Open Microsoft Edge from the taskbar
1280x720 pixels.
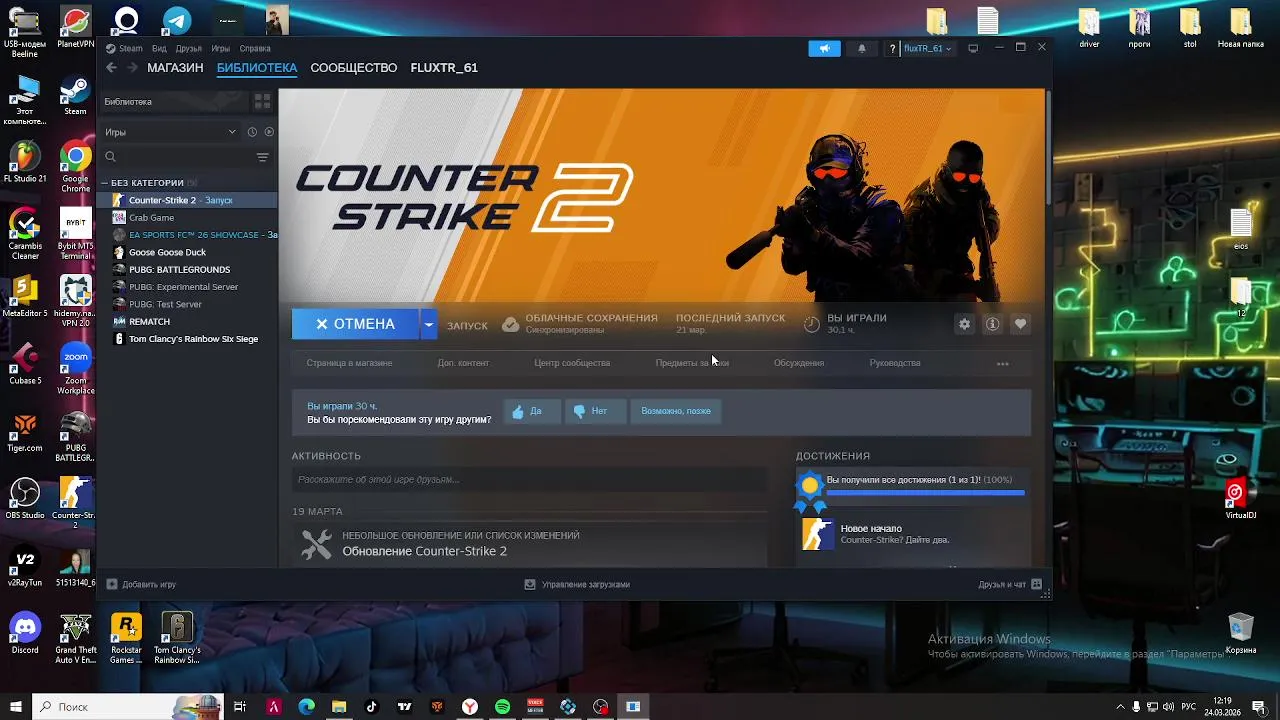[x=306, y=707]
